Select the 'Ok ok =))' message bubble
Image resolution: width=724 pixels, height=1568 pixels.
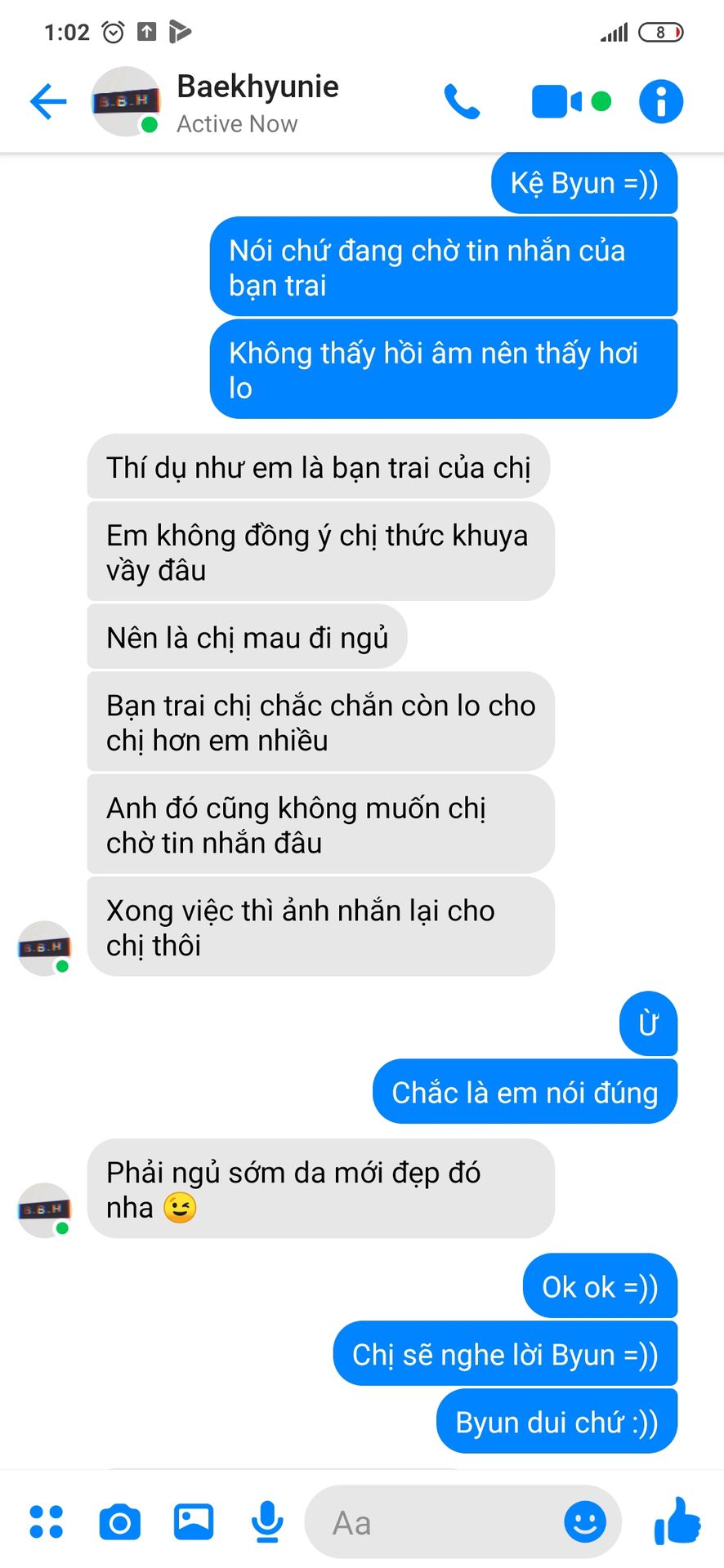click(x=600, y=1286)
